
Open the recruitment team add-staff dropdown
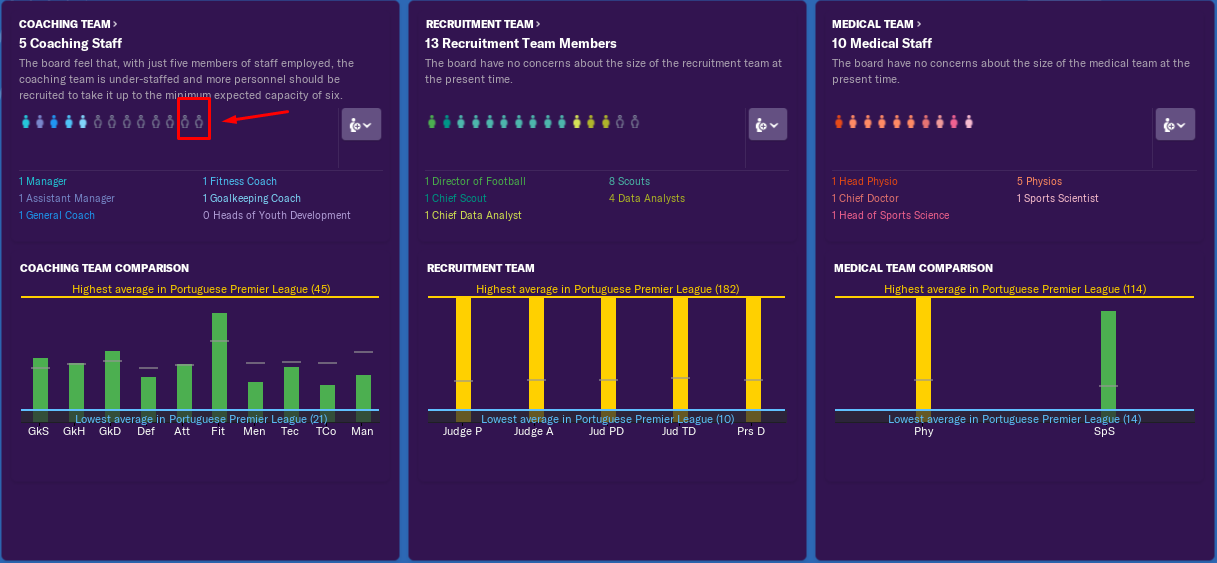(768, 125)
